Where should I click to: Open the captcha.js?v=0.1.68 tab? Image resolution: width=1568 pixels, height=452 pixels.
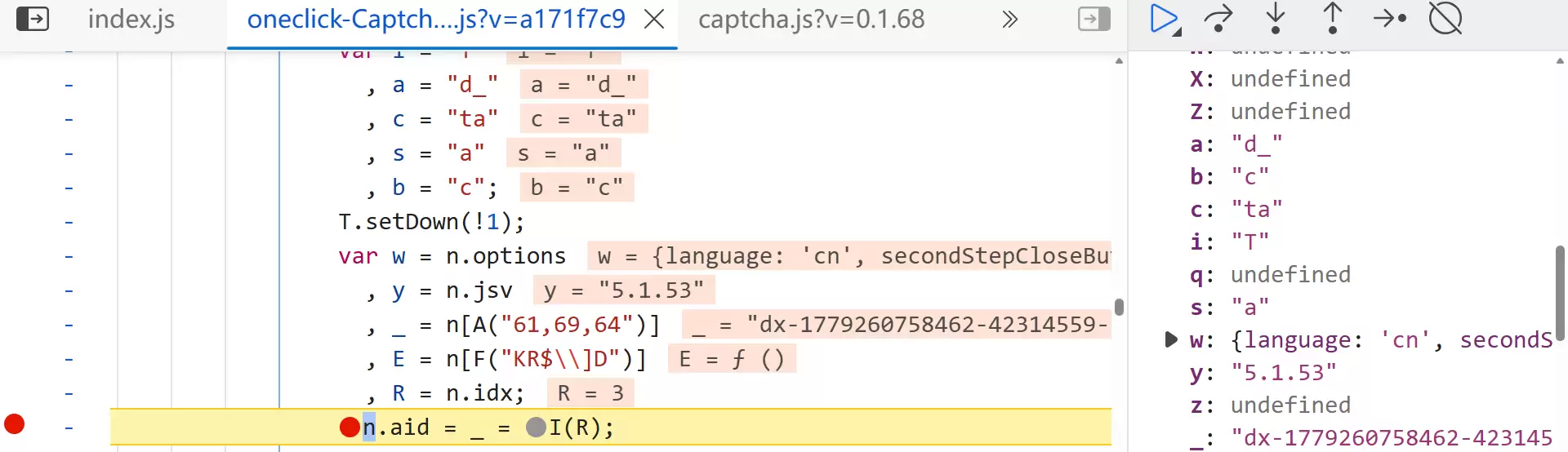811,19
